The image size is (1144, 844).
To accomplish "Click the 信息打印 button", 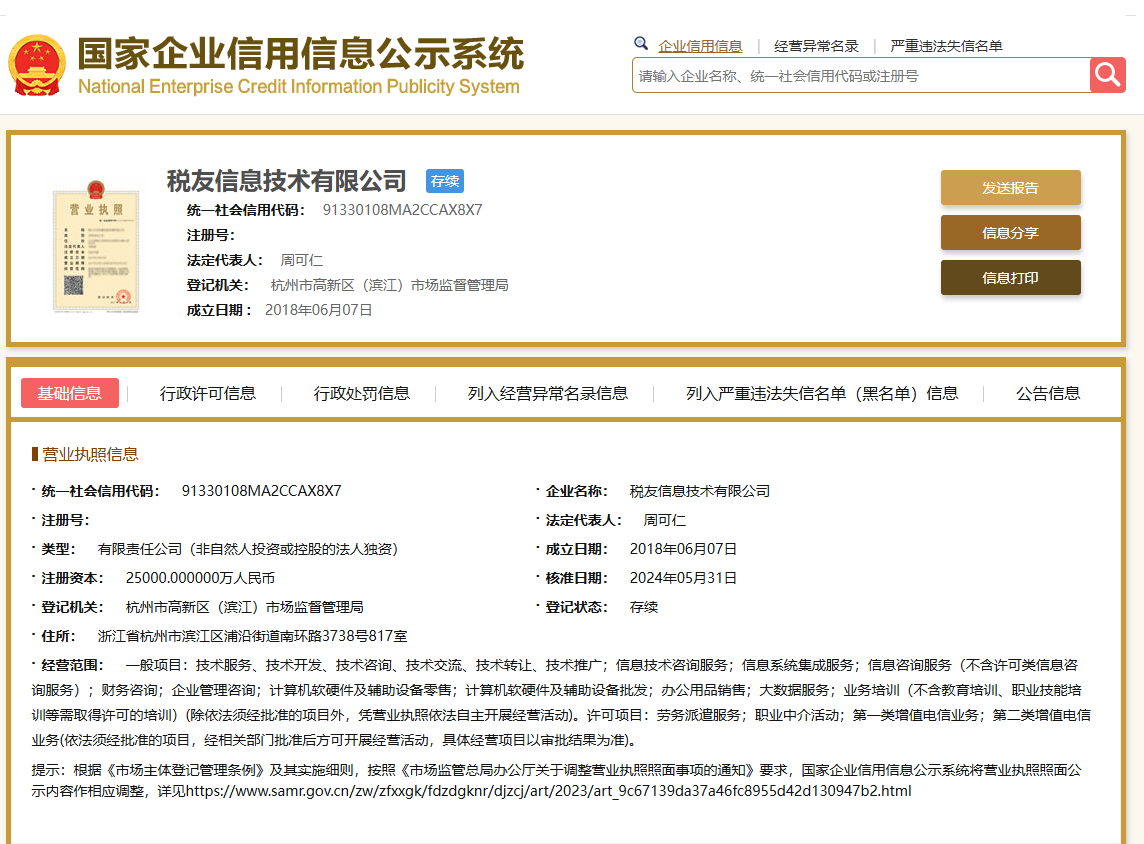I will click(1010, 278).
